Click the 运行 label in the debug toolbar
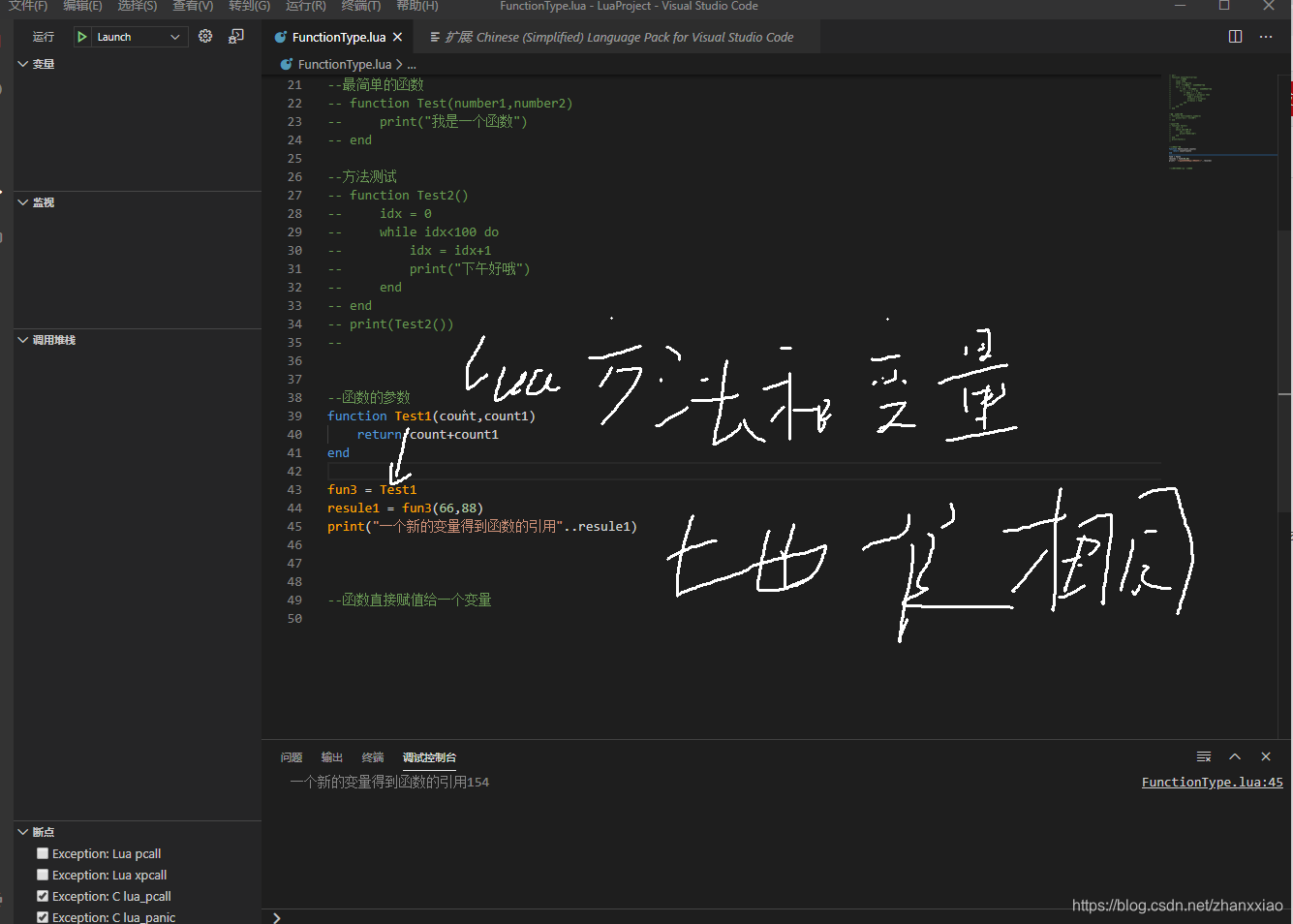1293x924 pixels. 44,37
